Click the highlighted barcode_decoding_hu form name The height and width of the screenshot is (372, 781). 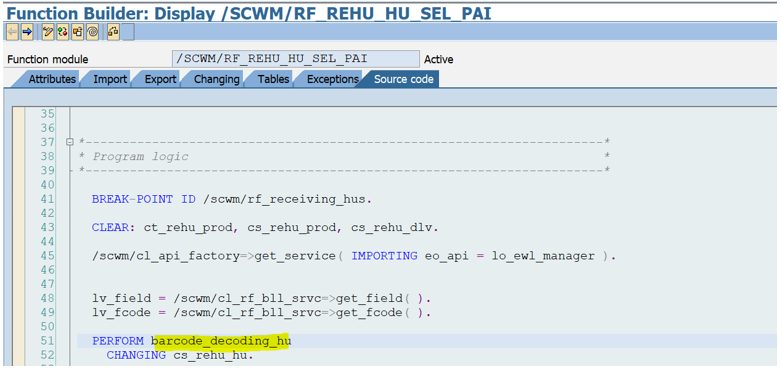pyautogui.click(x=222, y=341)
